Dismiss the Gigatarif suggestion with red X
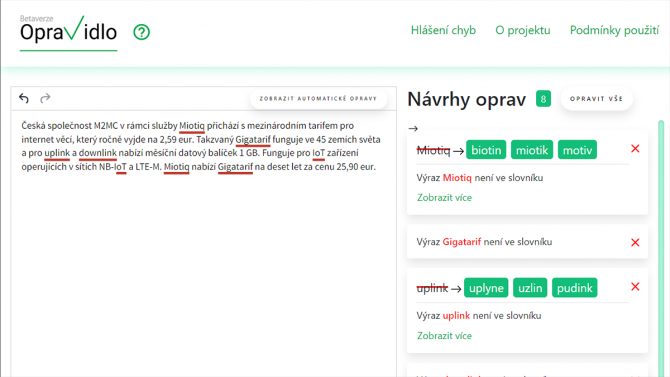 (635, 242)
